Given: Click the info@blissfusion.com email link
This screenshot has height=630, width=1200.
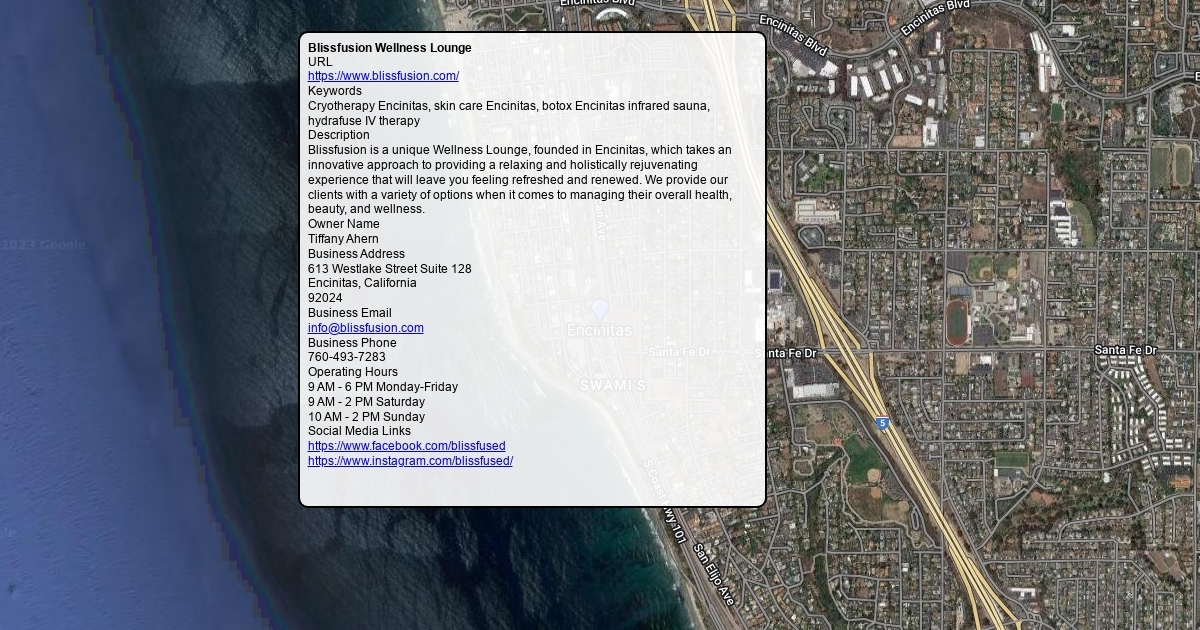Looking at the screenshot, I should click(x=365, y=328).
